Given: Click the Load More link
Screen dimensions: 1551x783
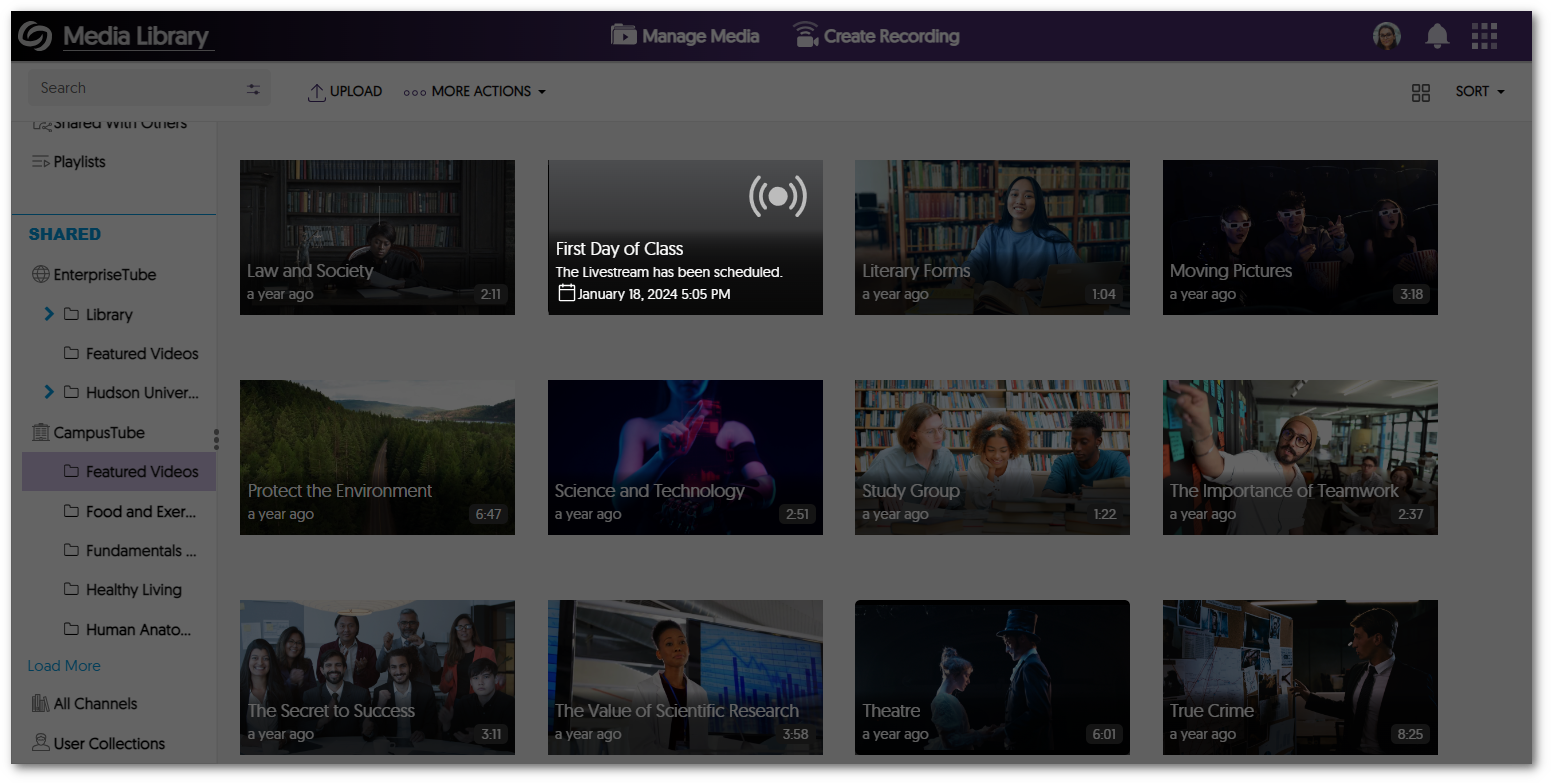Looking at the screenshot, I should click(64, 665).
